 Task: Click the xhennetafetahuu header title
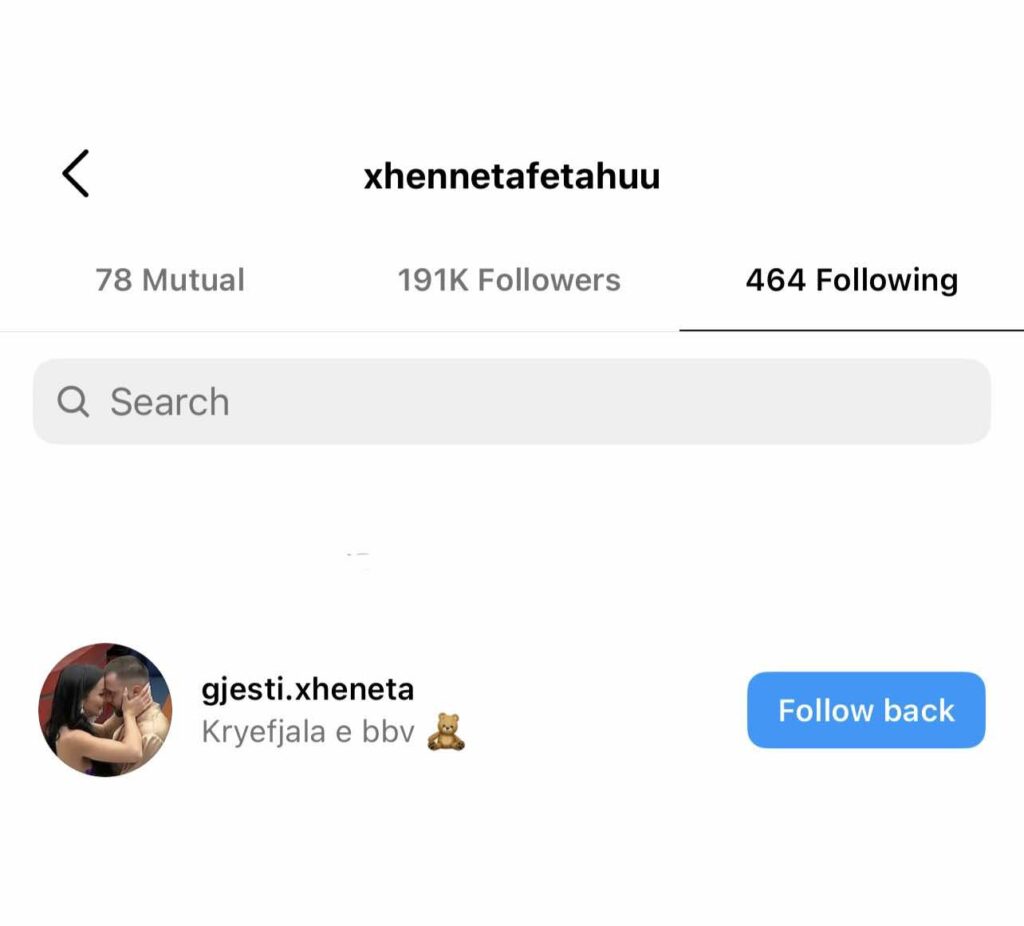point(511,177)
